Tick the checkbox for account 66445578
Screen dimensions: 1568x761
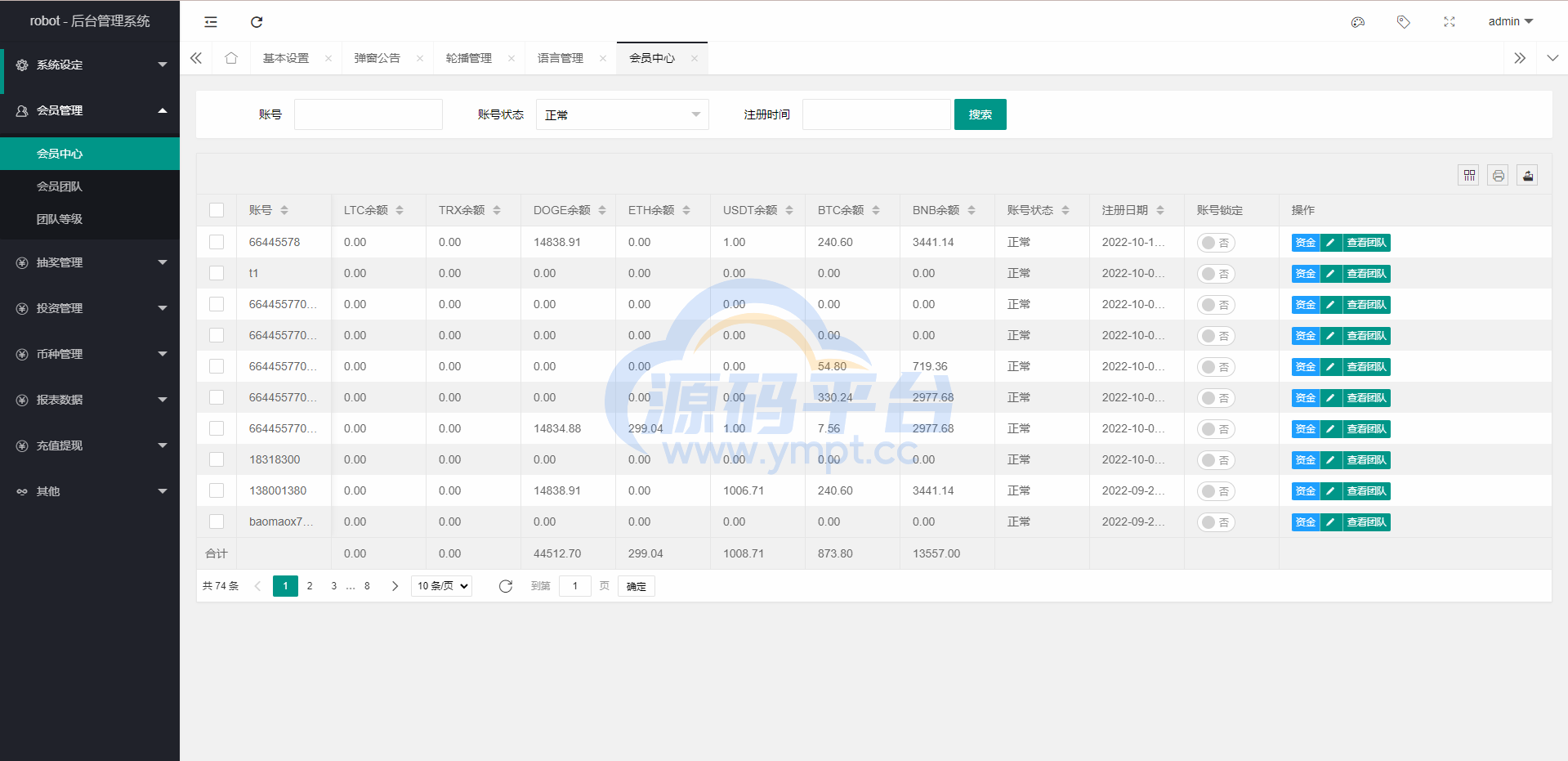217,242
